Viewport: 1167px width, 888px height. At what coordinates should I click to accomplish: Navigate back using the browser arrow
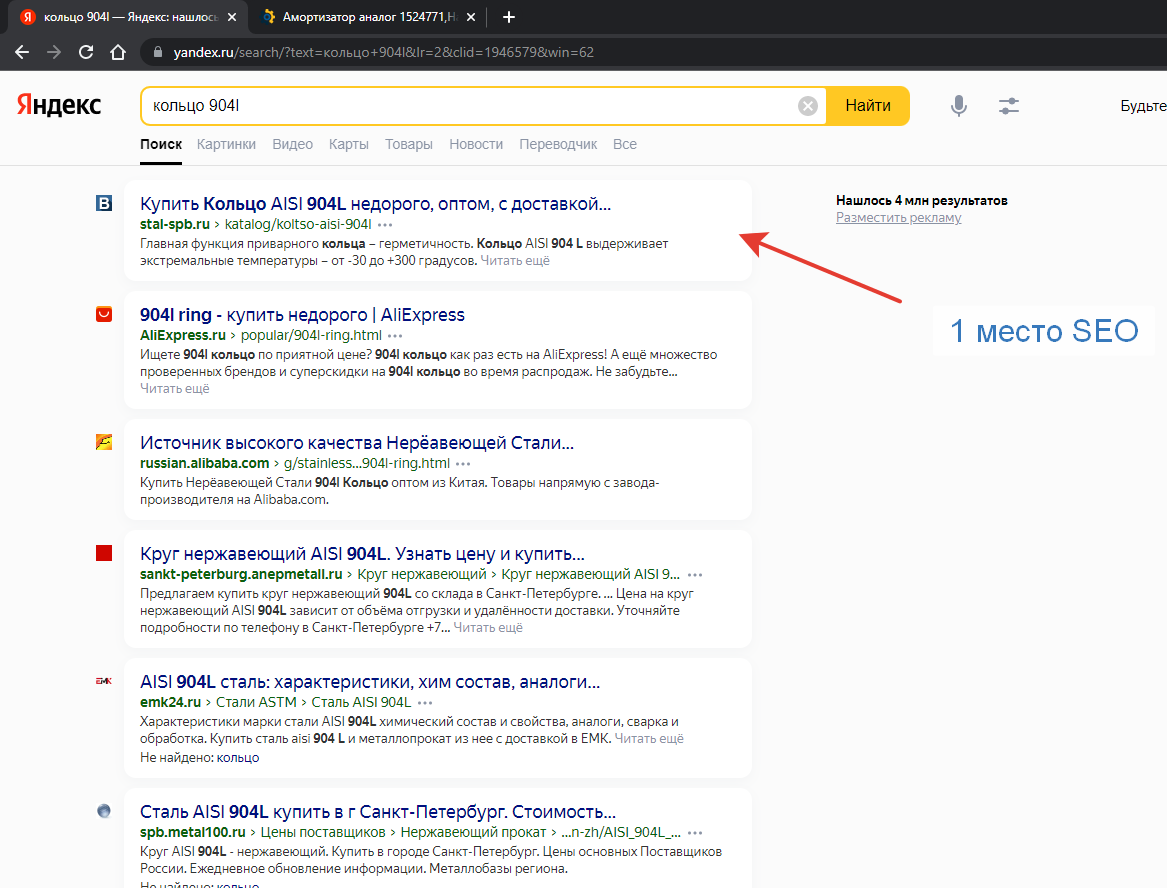pyautogui.click(x=22, y=52)
